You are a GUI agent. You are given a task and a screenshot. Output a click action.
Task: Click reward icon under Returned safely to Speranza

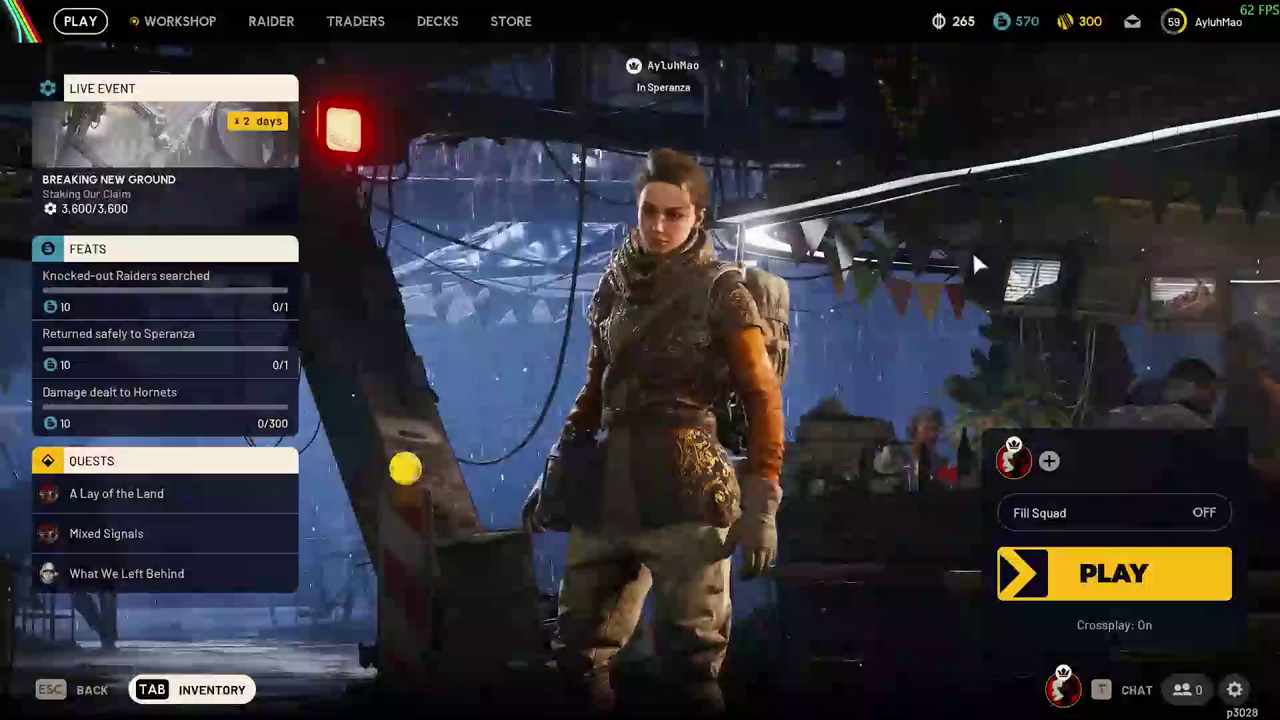point(50,365)
